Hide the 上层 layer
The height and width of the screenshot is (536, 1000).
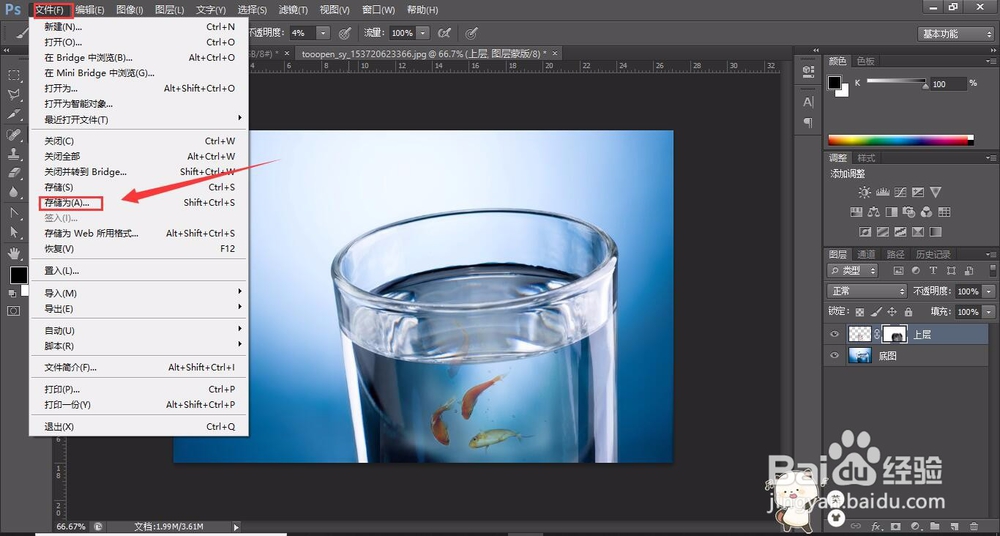tap(834, 334)
